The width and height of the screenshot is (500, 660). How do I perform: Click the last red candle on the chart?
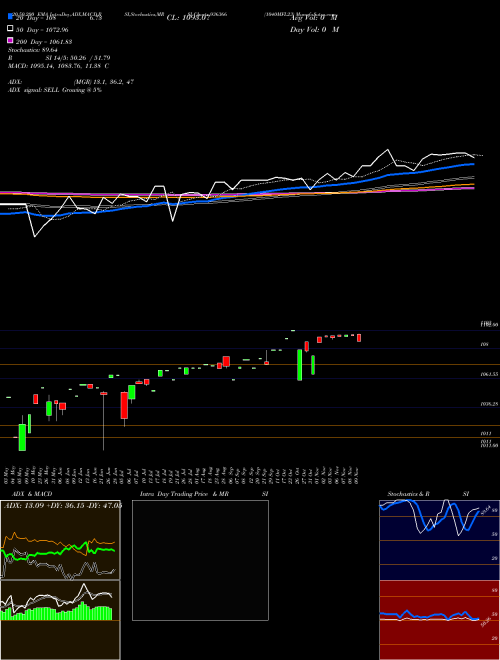tap(359, 338)
